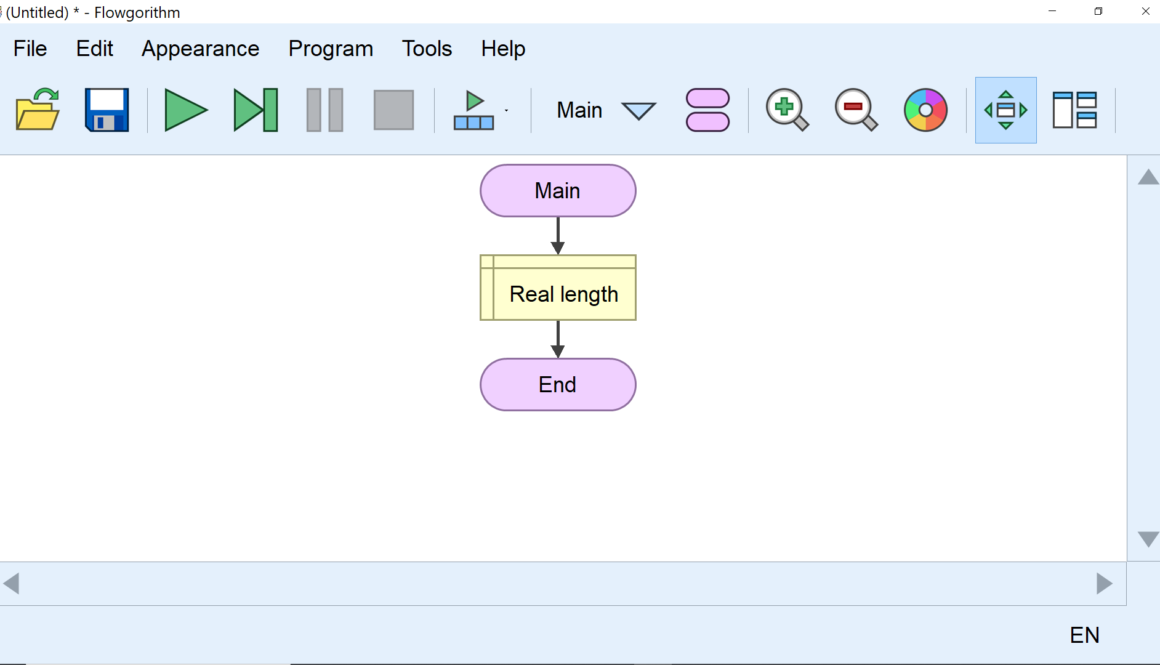Open the color scheme wheel icon
The width and height of the screenshot is (1160, 665).
pyautogui.click(x=925, y=109)
